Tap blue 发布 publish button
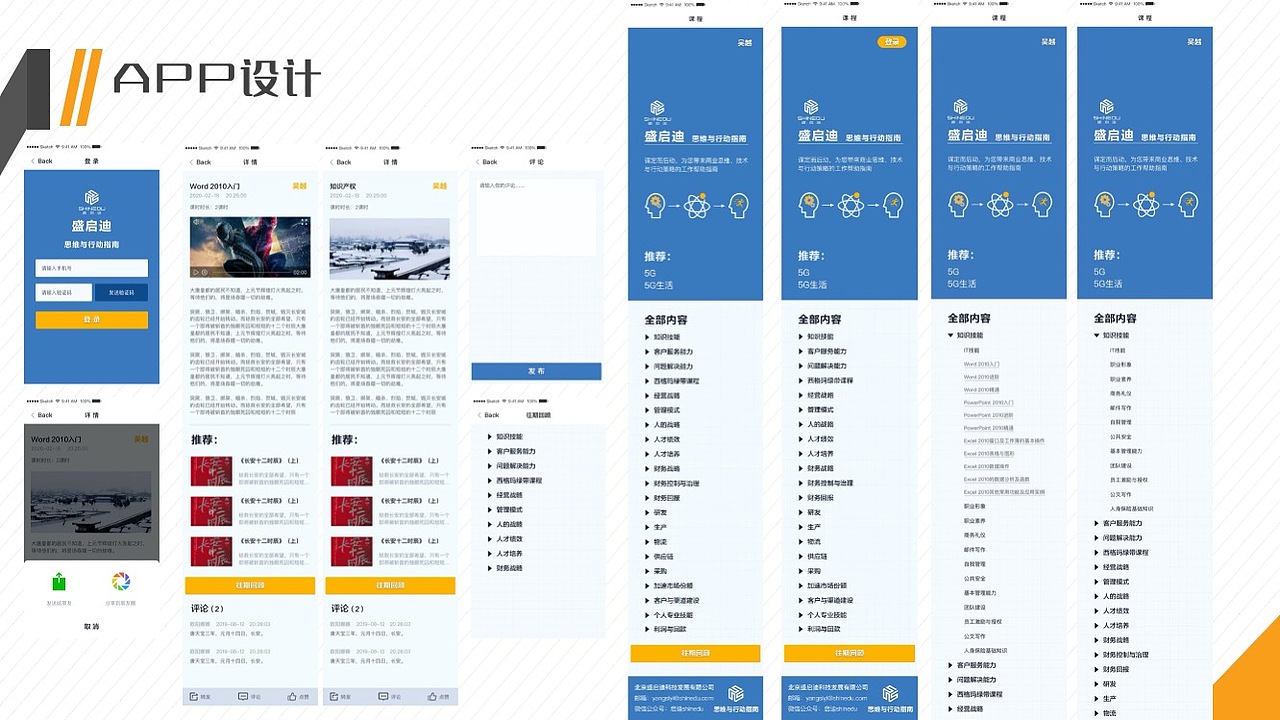Image resolution: width=1280 pixels, height=720 pixels. (x=536, y=371)
